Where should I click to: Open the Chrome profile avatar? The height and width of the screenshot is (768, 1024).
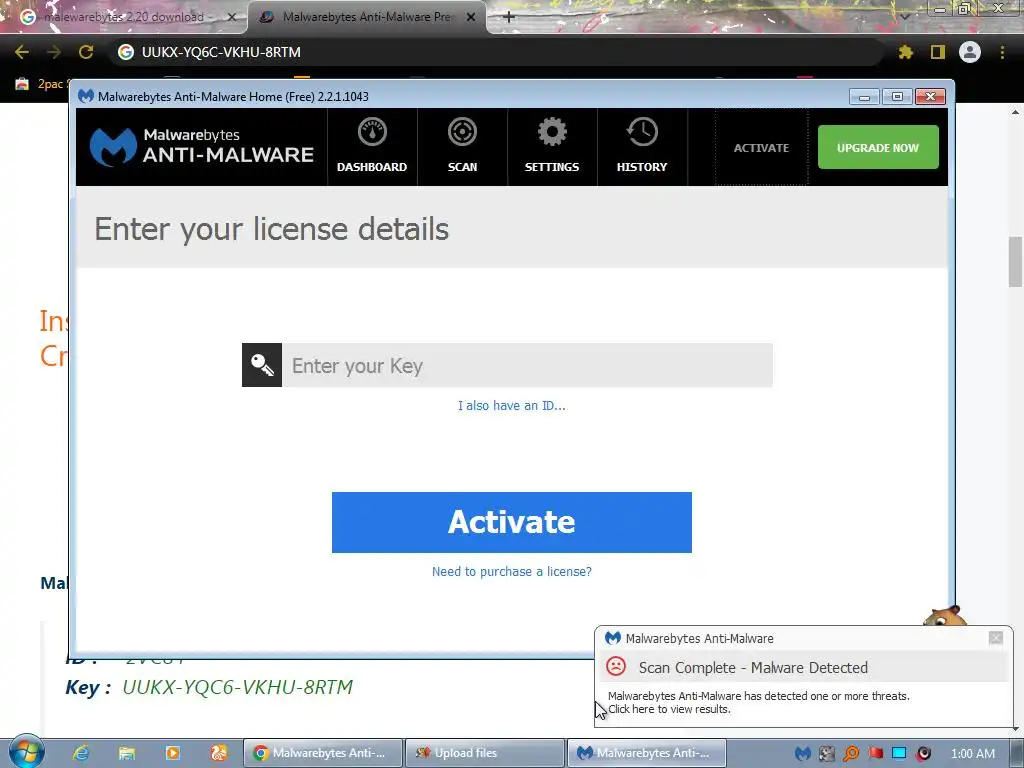[970, 52]
